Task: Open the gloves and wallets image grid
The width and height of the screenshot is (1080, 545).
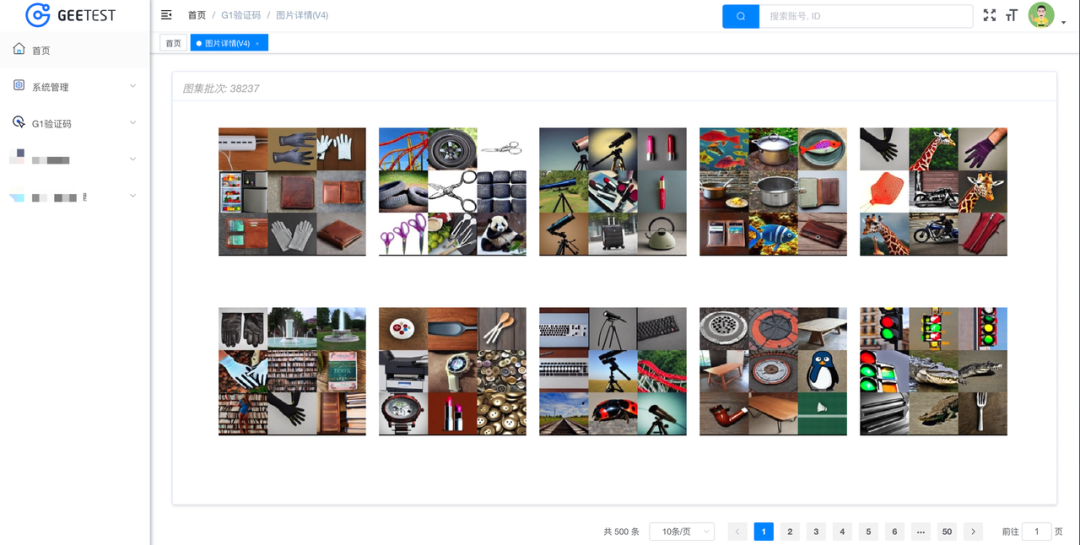Action: pos(292,192)
